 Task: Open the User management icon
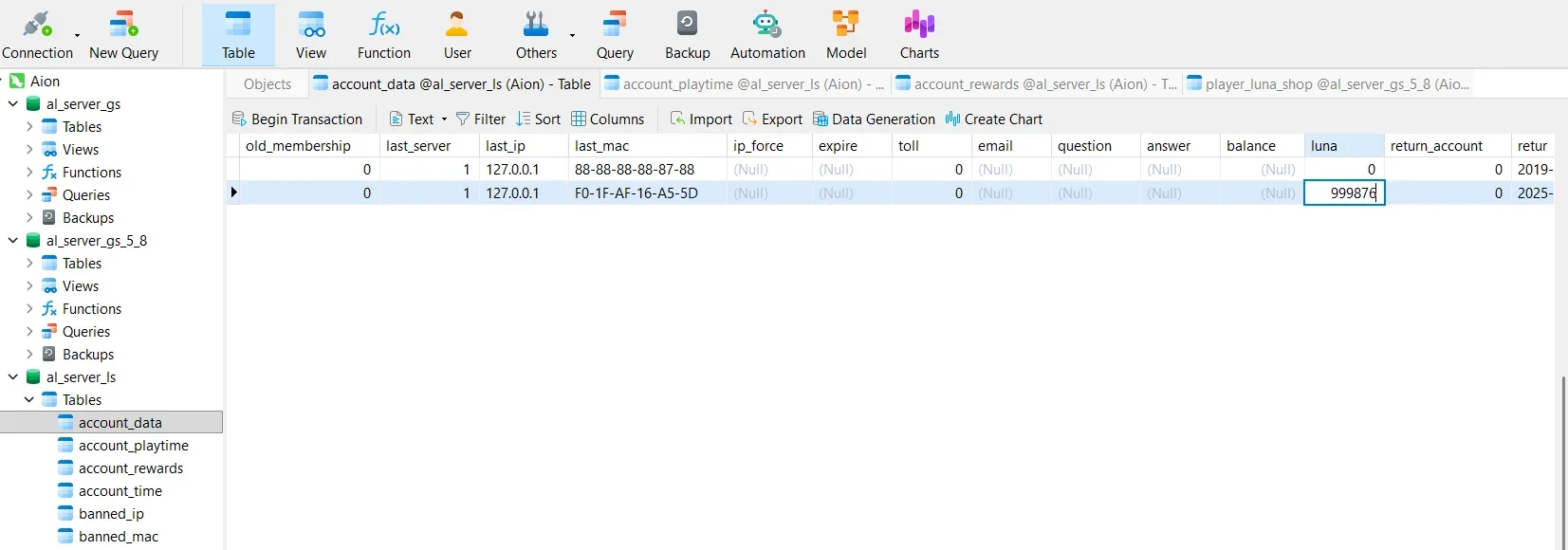coord(457,35)
